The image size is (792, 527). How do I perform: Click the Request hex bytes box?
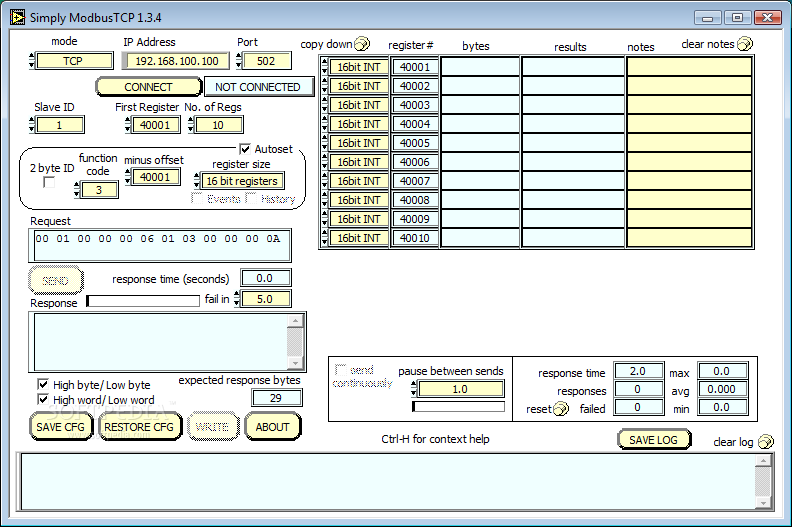[x=160, y=246]
